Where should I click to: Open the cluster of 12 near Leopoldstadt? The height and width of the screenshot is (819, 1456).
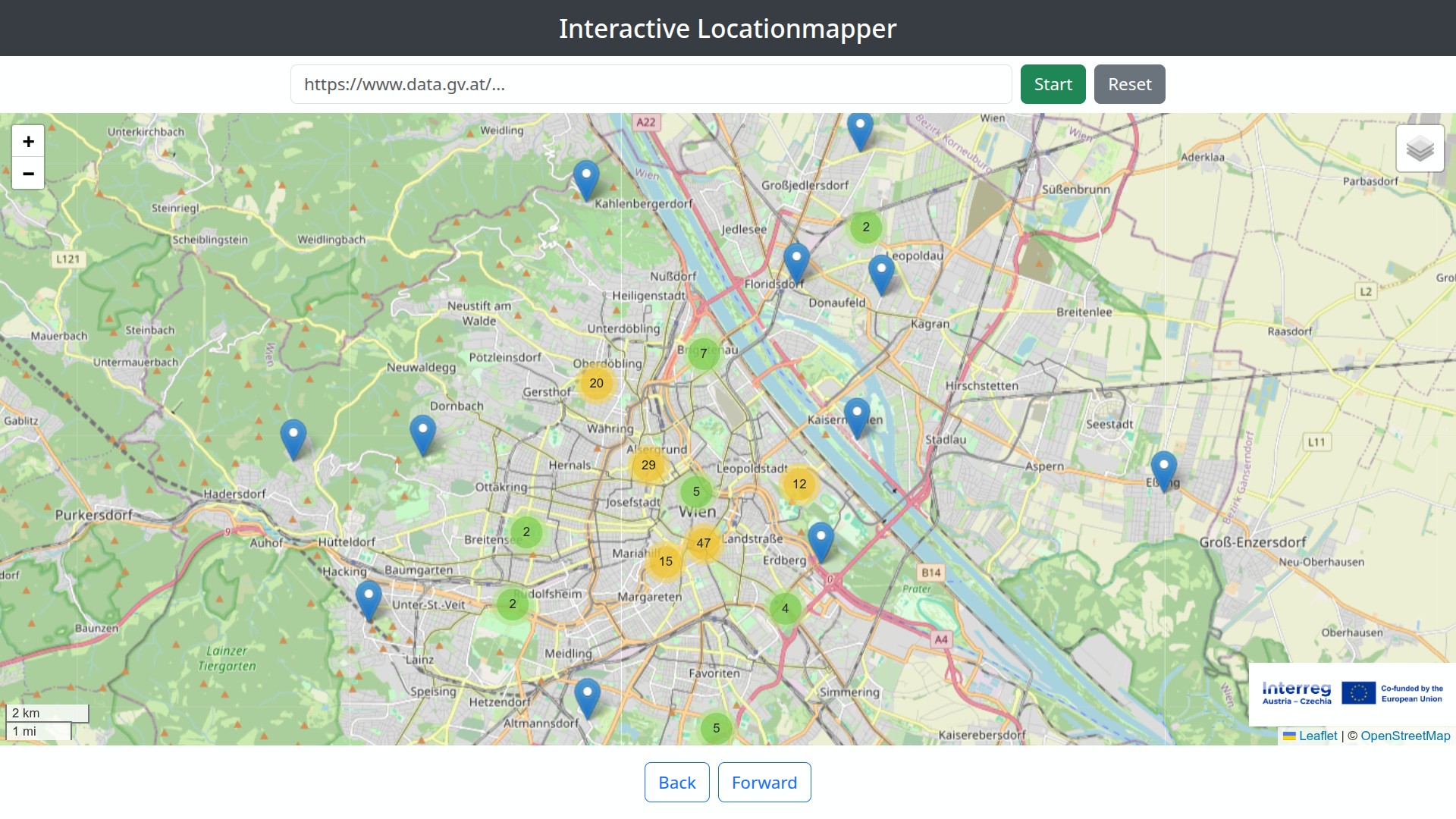799,484
